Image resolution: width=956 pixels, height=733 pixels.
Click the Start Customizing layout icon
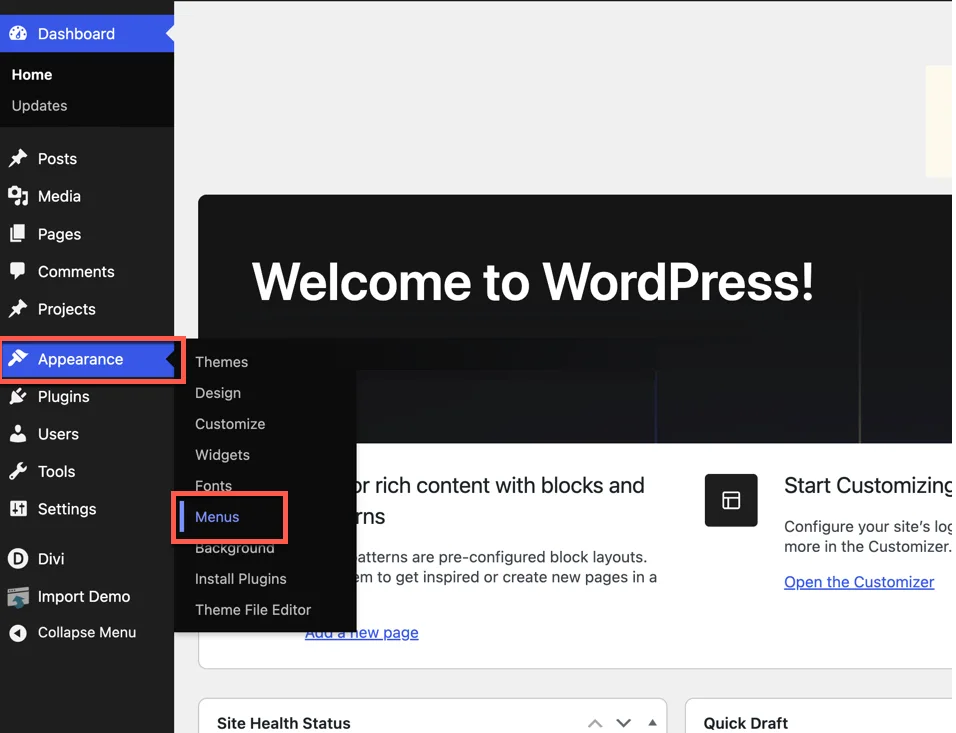pos(731,500)
